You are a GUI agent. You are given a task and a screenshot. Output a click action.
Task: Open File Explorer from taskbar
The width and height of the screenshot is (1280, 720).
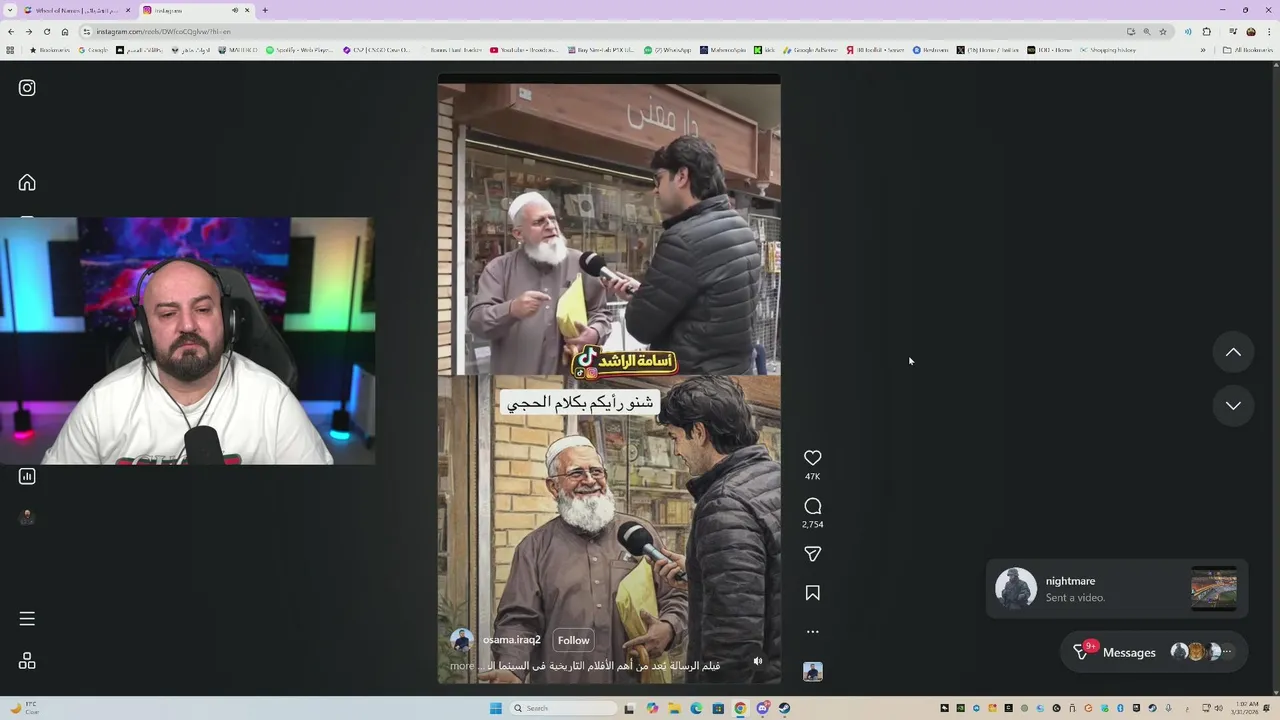[674, 708]
